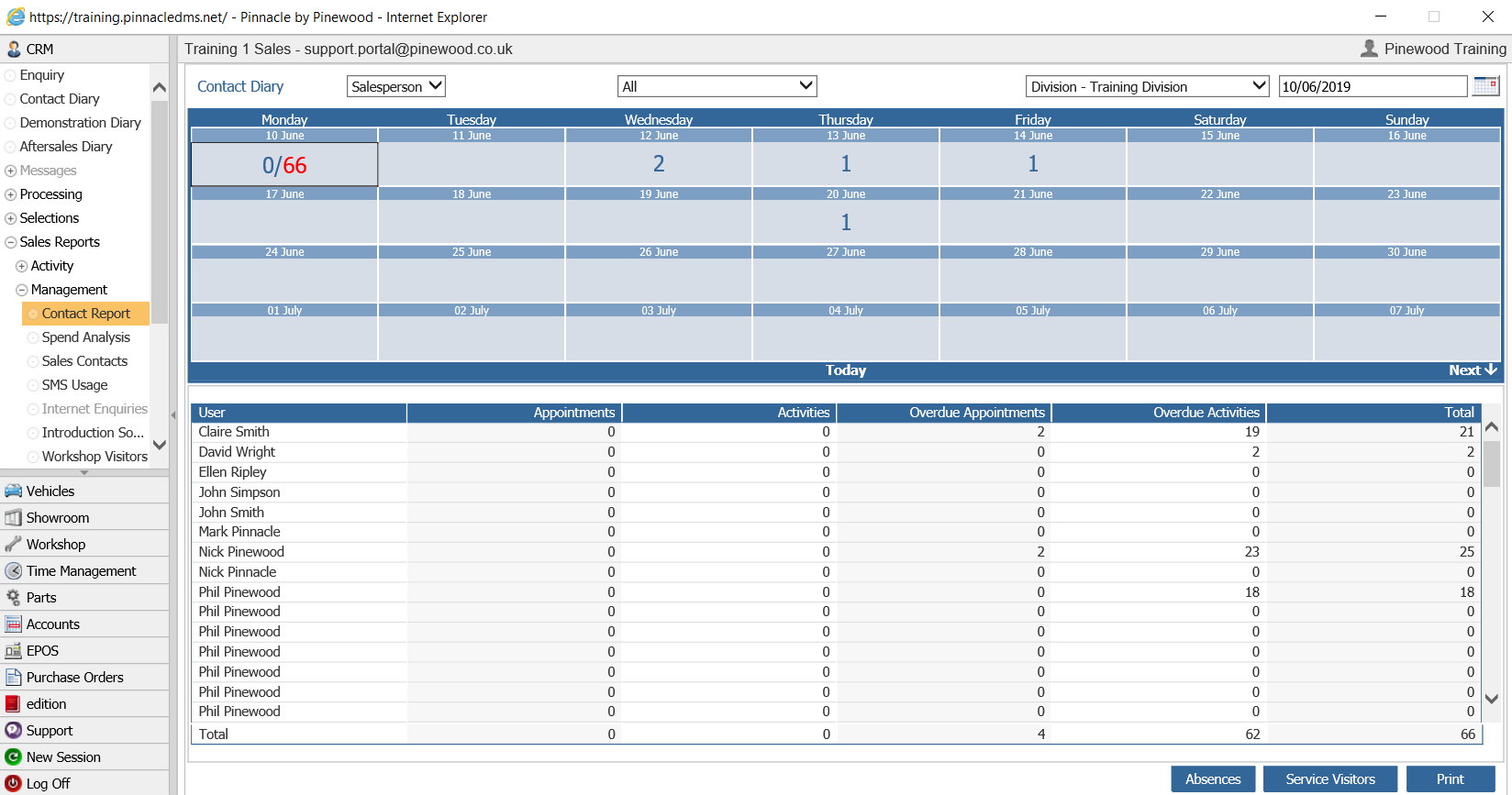Click the green New Session icon
Image resolution: width=1512 pixels, height=795 pixels.
[x=14, y=756]
